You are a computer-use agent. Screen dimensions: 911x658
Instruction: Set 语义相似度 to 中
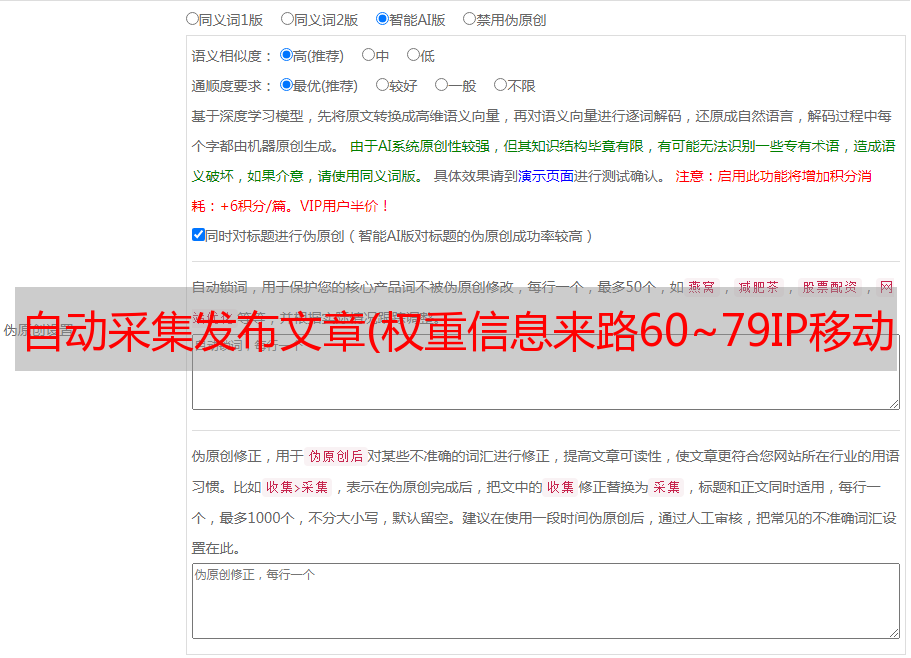pos(368,55)
